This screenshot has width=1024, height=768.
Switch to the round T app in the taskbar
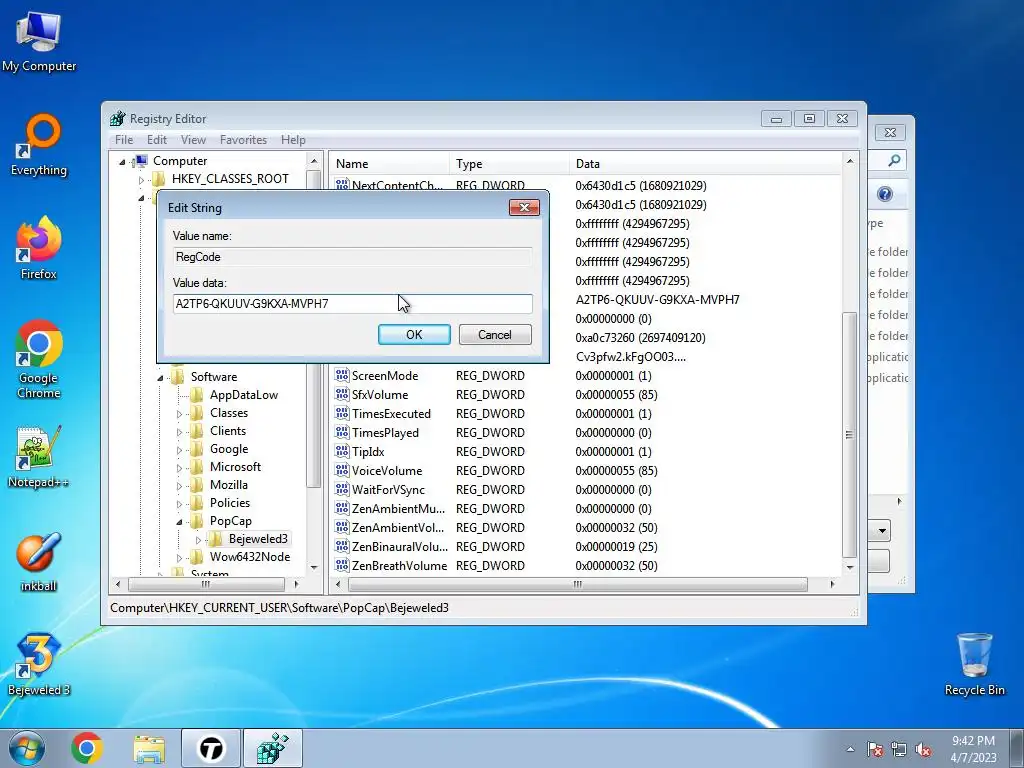tap(211, 748)
